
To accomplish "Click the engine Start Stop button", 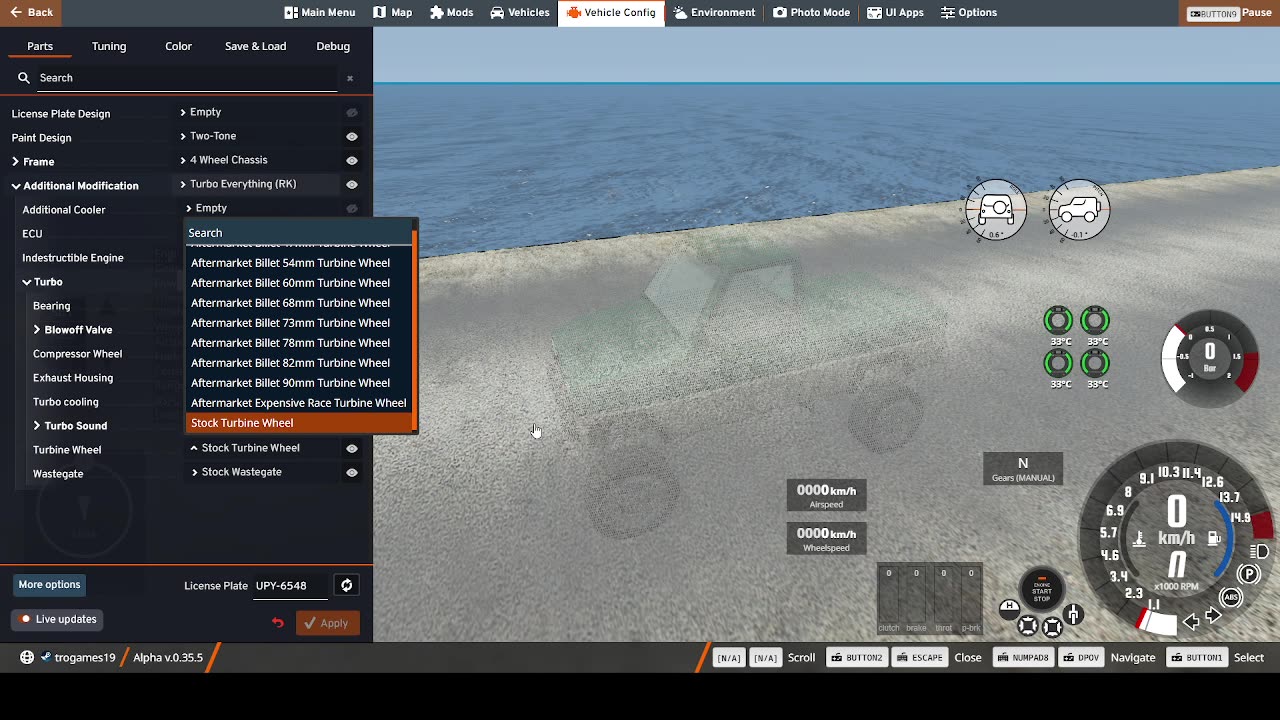I will coord(1042,590).
